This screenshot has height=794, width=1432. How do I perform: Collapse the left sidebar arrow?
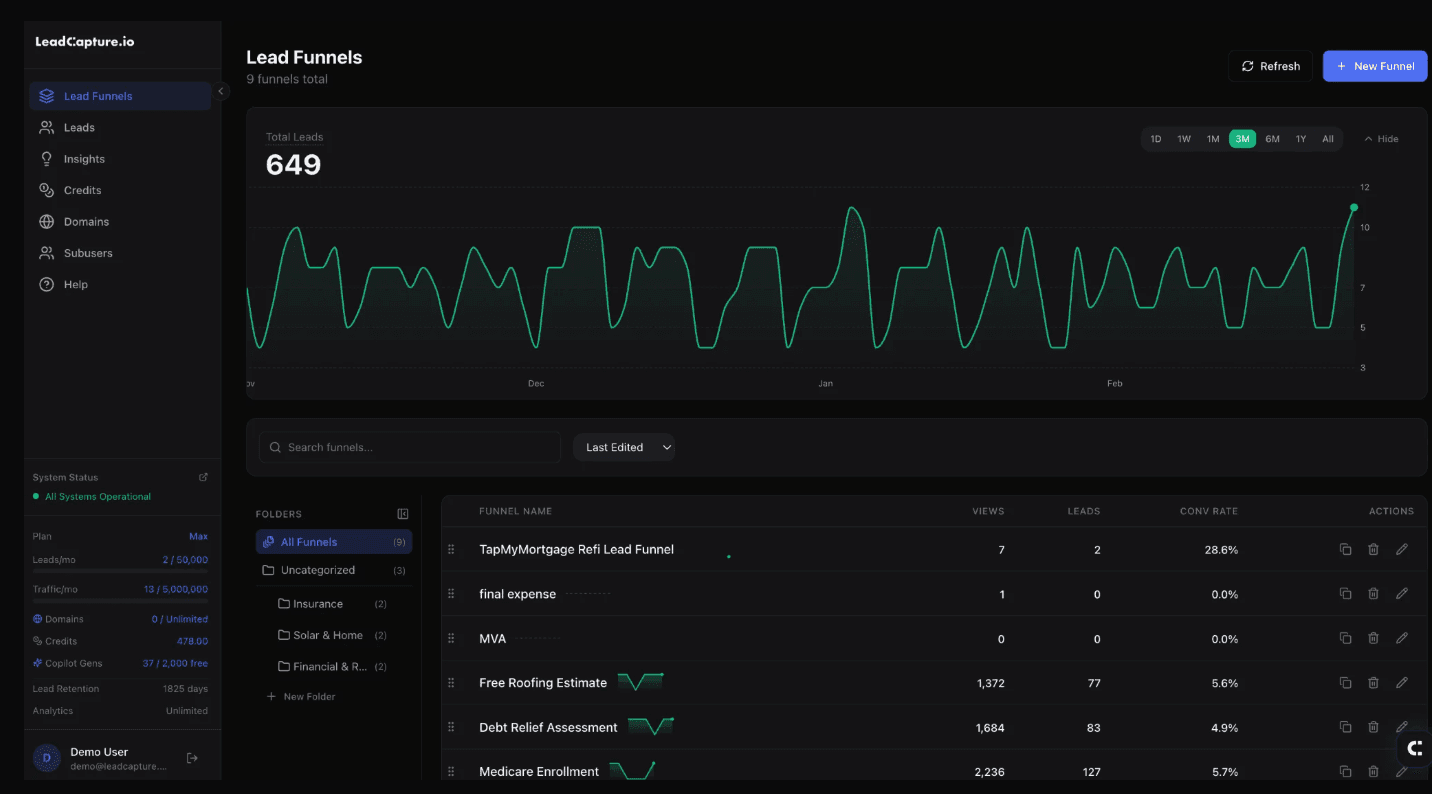coord(221,91)
